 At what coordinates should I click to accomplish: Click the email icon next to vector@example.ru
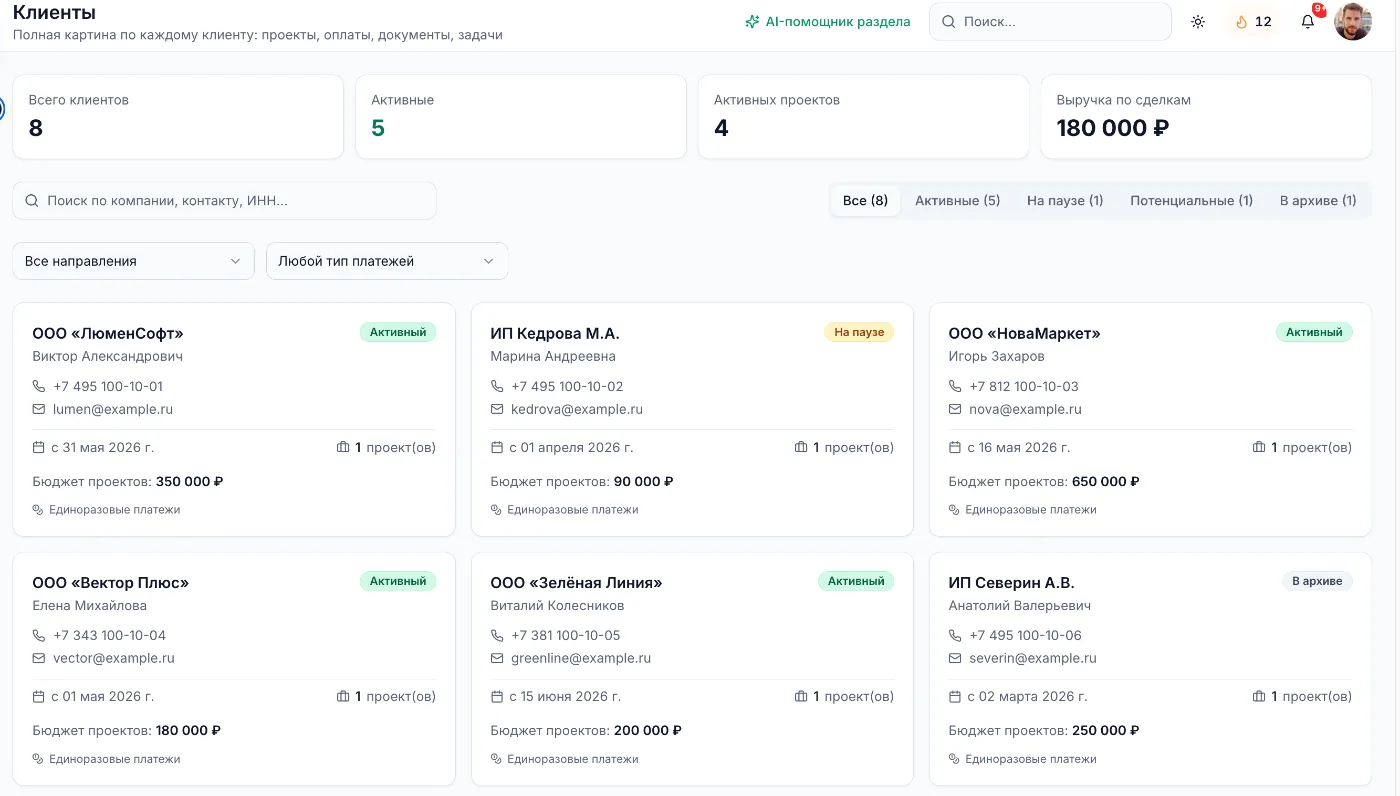click(x=39, y=658)
